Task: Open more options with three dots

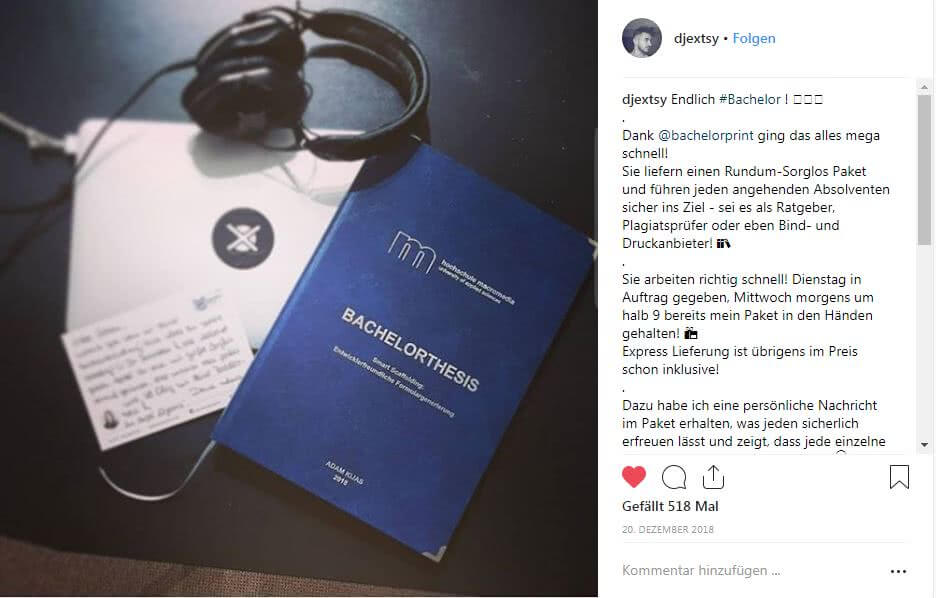Action: pyautogui.click(x=898, y=571)
